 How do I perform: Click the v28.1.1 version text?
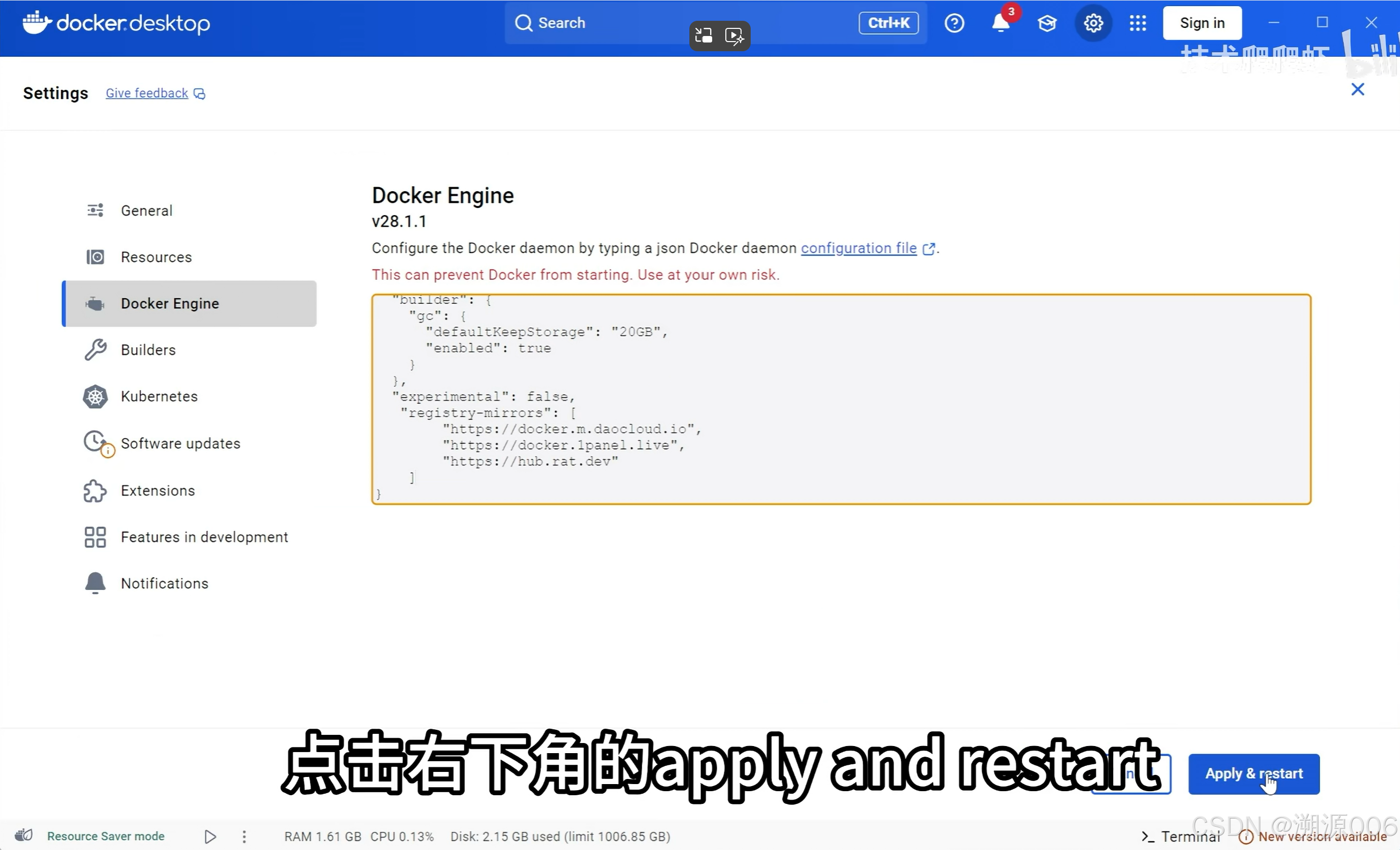pos(399,221)
